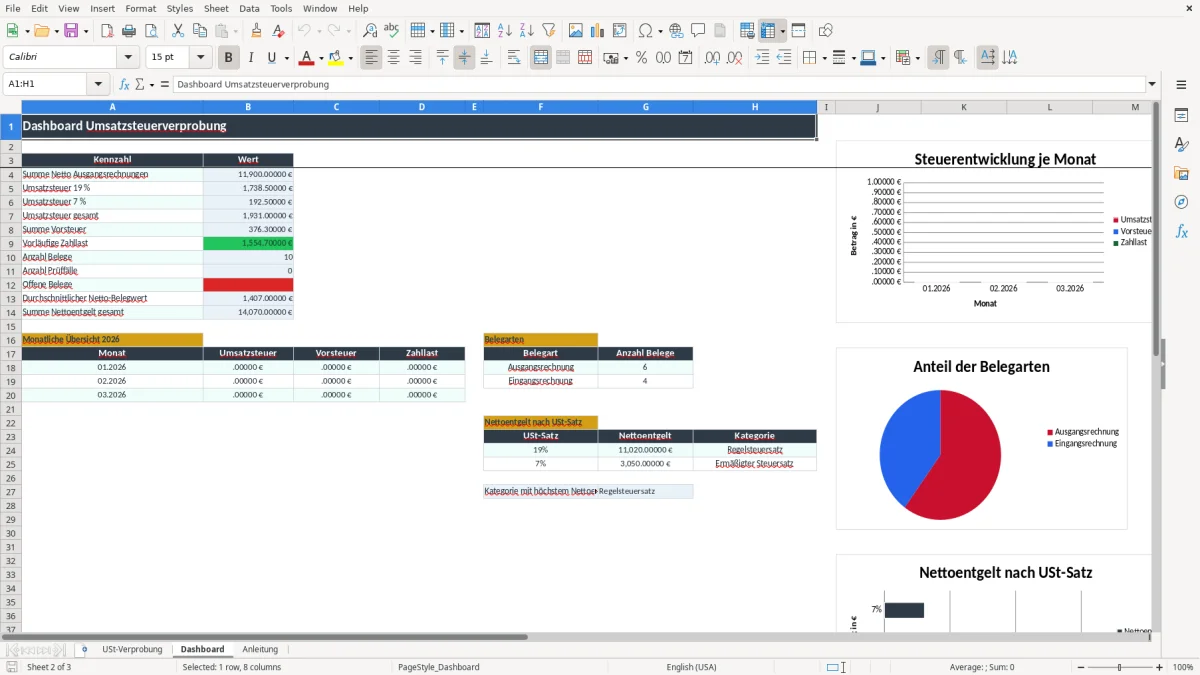Apply the yellow background color swatch
This screenshot has height=675, width=1200.
point(336,58)
